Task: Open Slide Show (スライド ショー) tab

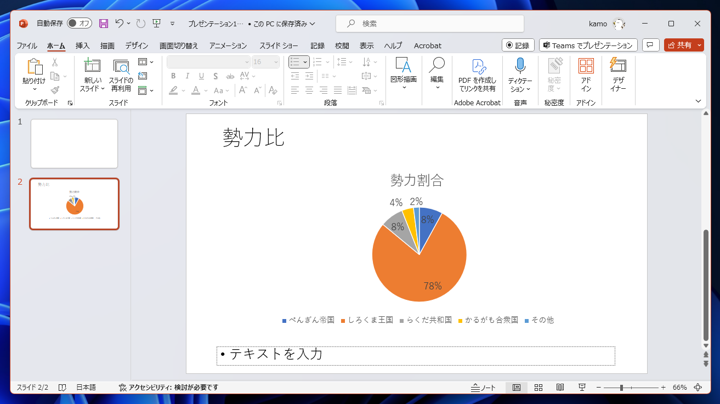Action: (x=279, y=45)
